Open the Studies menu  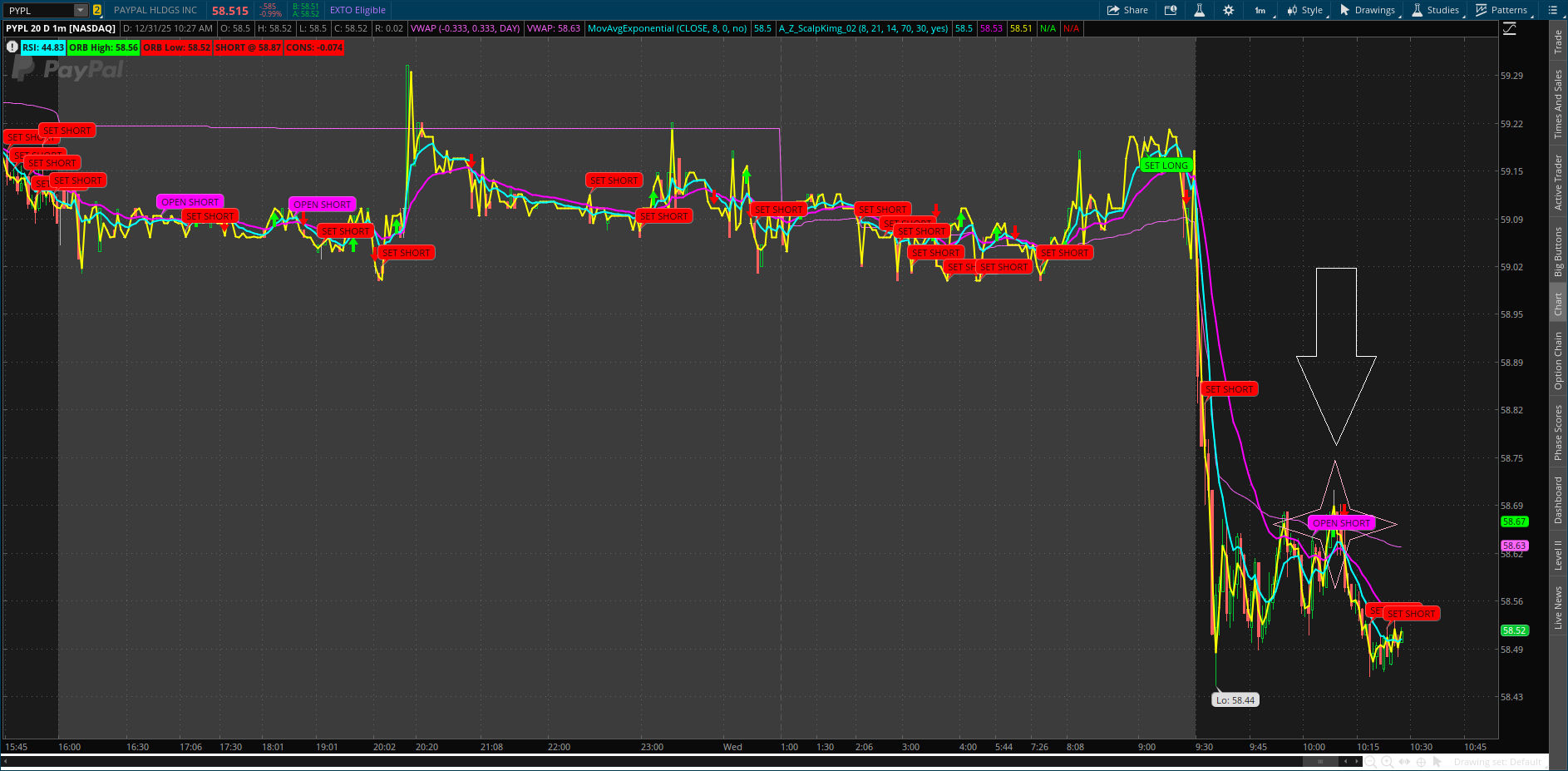point(1435,10)
